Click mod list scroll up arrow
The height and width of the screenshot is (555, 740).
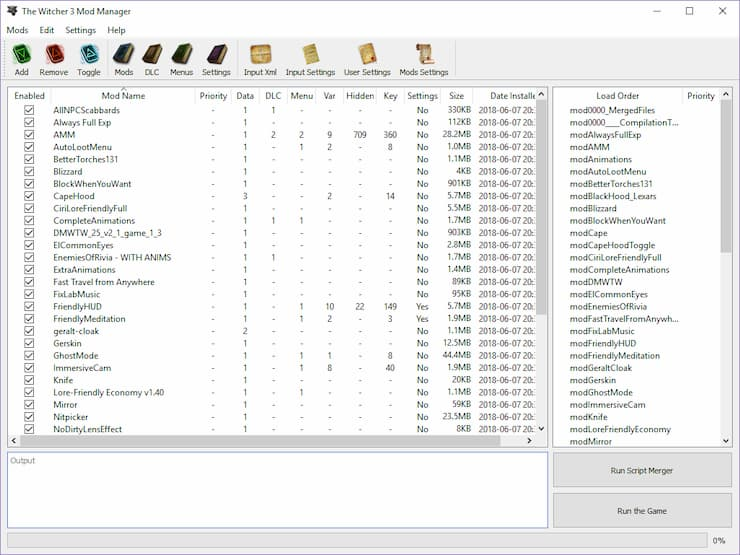[541, 94]
